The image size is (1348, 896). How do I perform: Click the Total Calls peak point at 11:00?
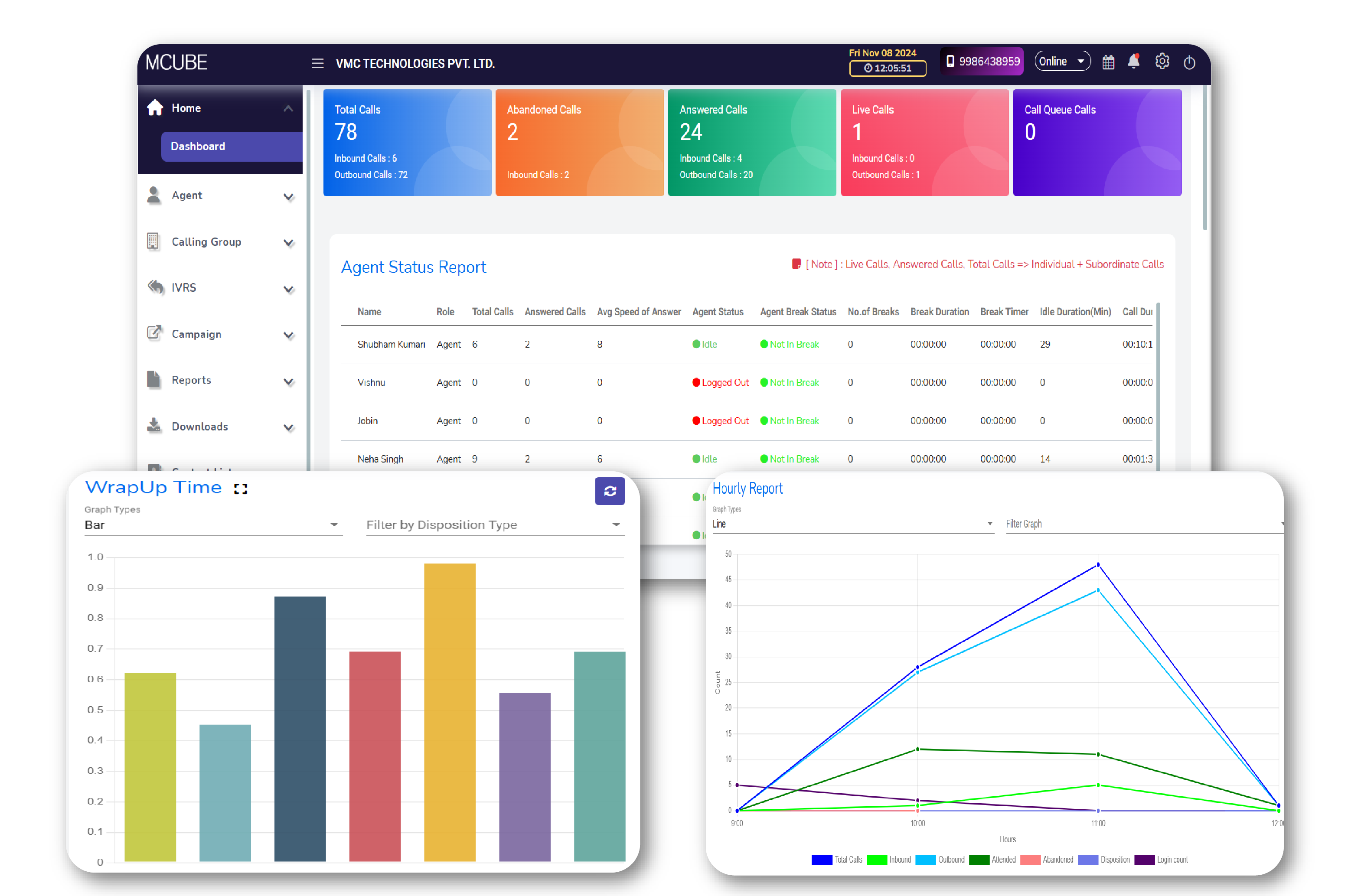1098,564
